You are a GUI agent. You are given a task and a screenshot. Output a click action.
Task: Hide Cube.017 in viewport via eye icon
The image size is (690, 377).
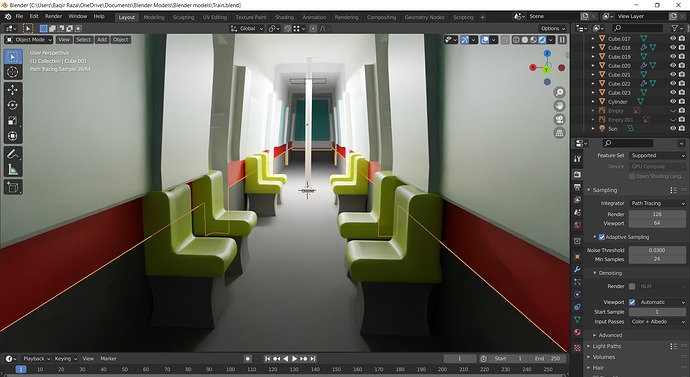click(x=672, y=39)
